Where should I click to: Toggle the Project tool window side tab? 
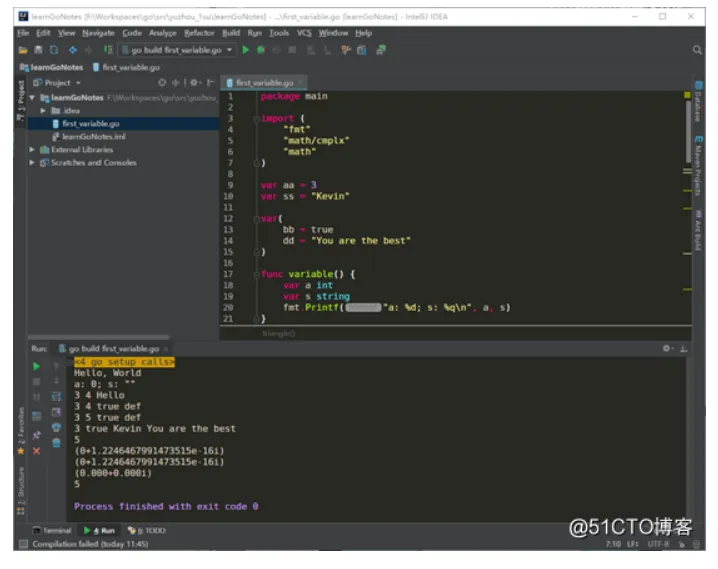click(x=21, y=101)
